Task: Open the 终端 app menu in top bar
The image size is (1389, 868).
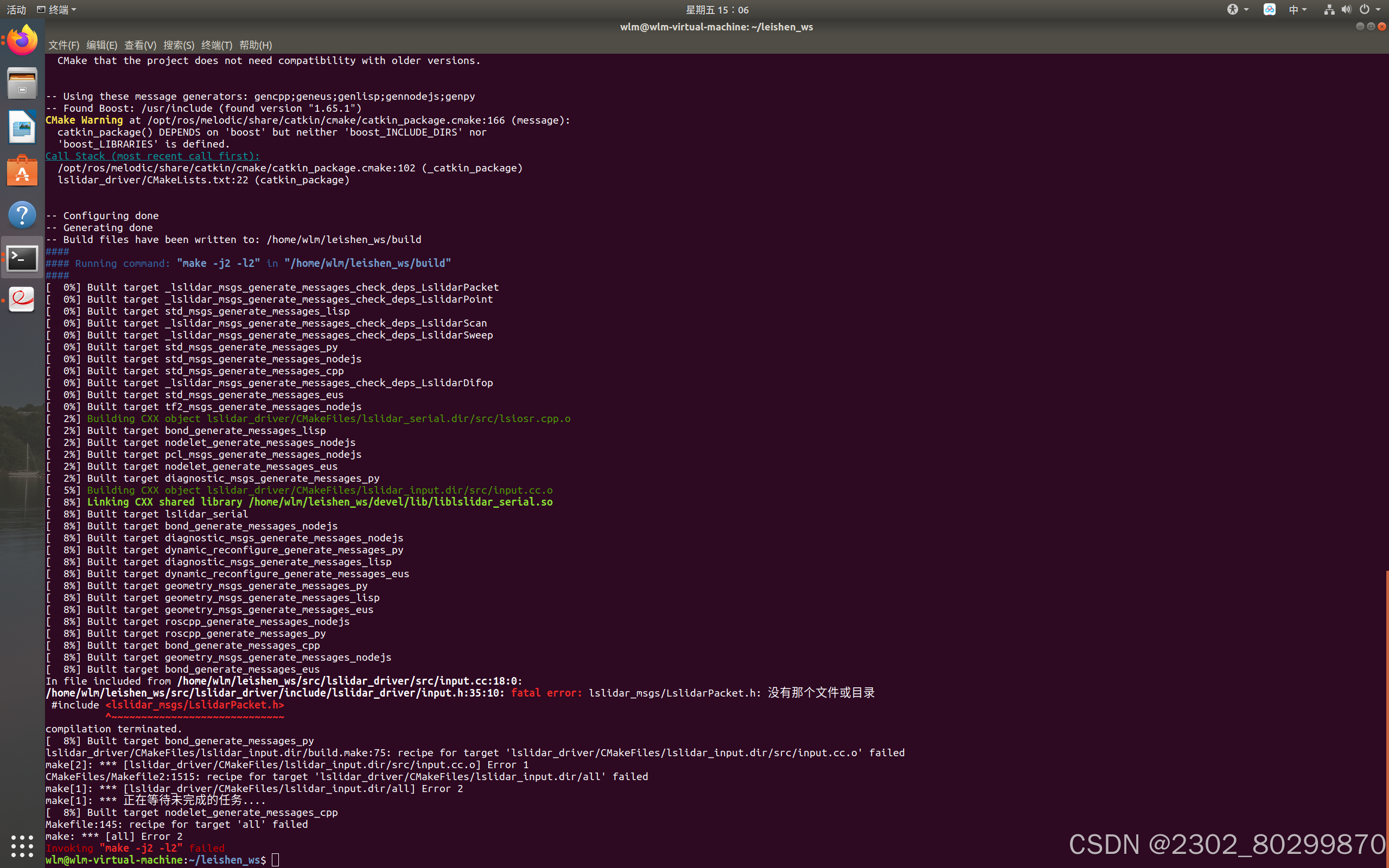Action: click(56, 10)
